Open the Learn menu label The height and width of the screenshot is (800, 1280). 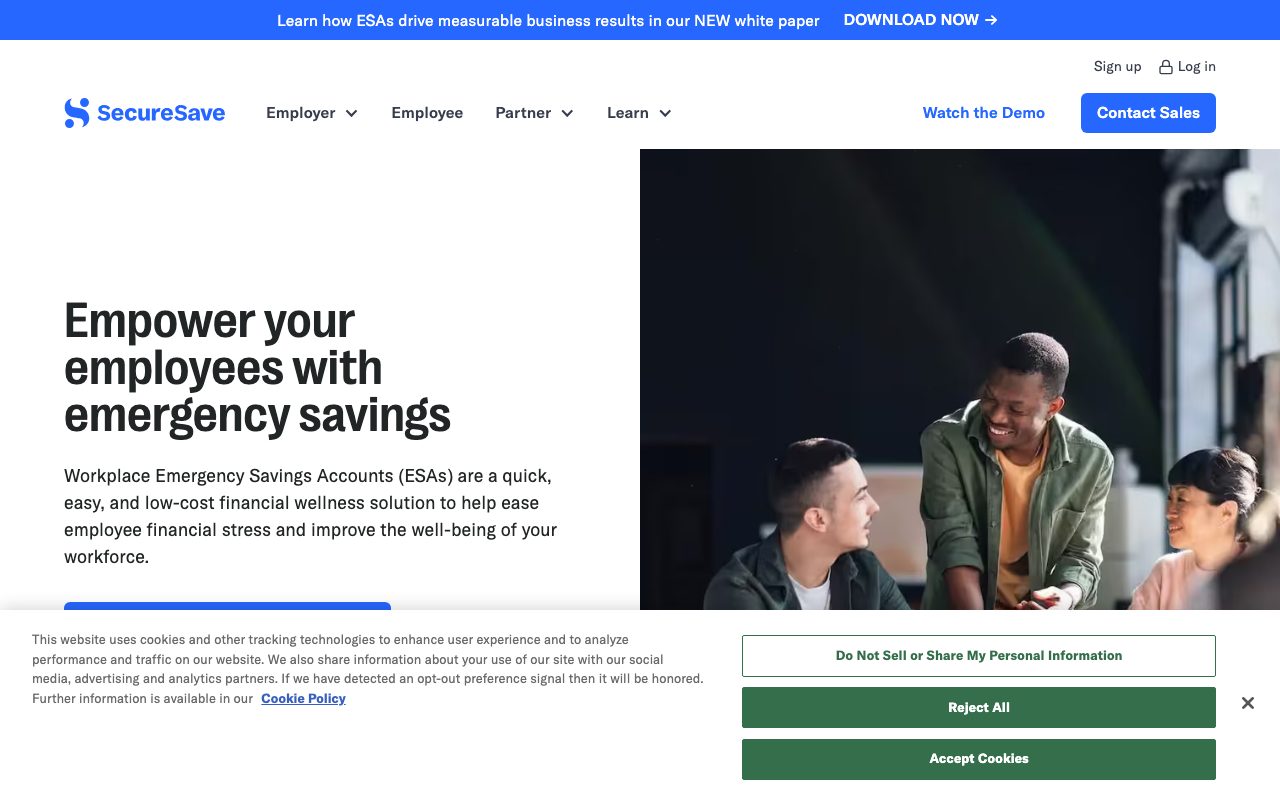(628, 113)
